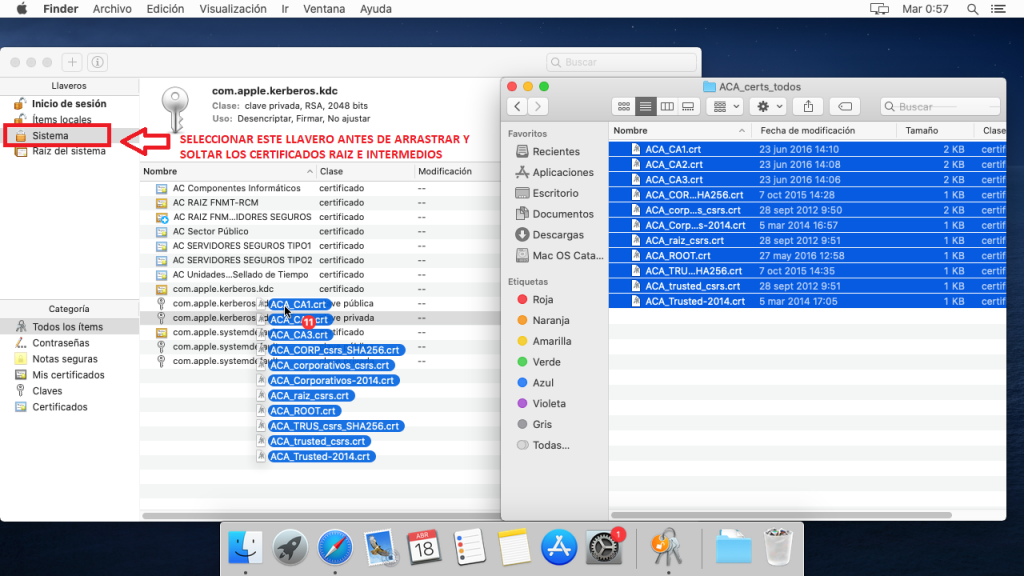Viewport: 1024px width, 576px height.
Task: Open Notification Center list icon
Action: (x=999, y=9)
